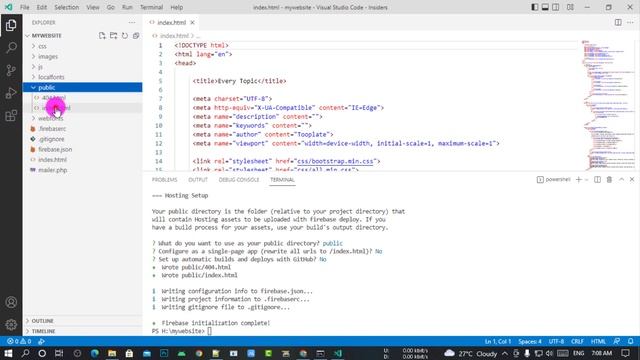The width and height of the screenshot is (640, 360).
Task: Switch to the PROBLEMS panel tab
Action: [x=164, y=180]
